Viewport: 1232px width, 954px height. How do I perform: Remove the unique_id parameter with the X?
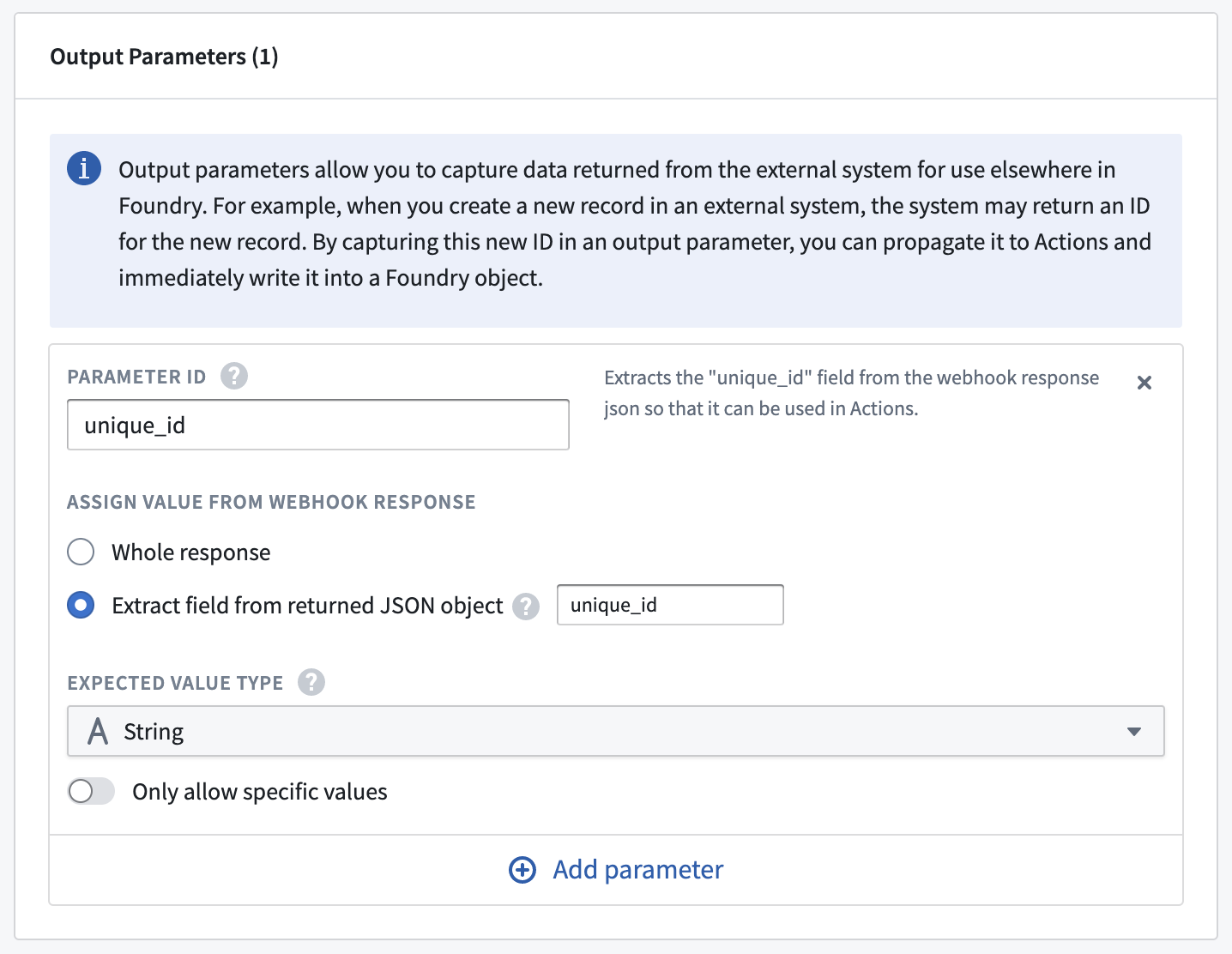pos(1144,383)
